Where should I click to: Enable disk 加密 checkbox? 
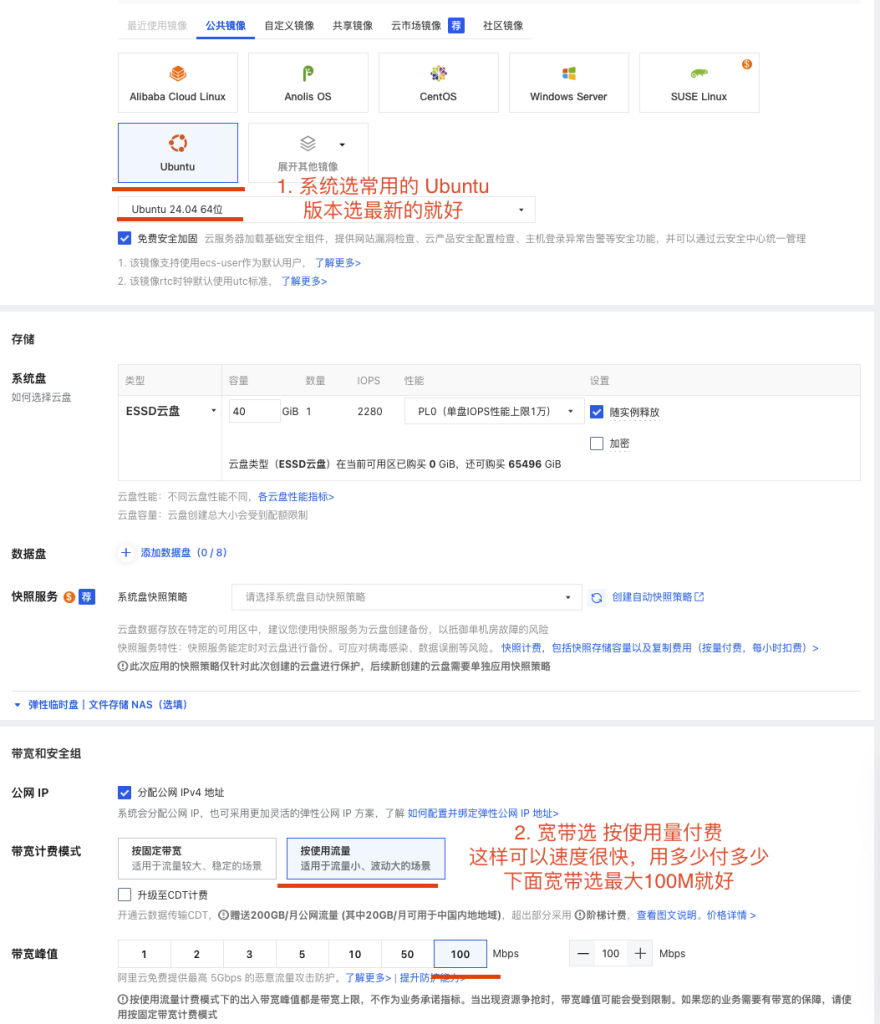(x=596, y=443)
